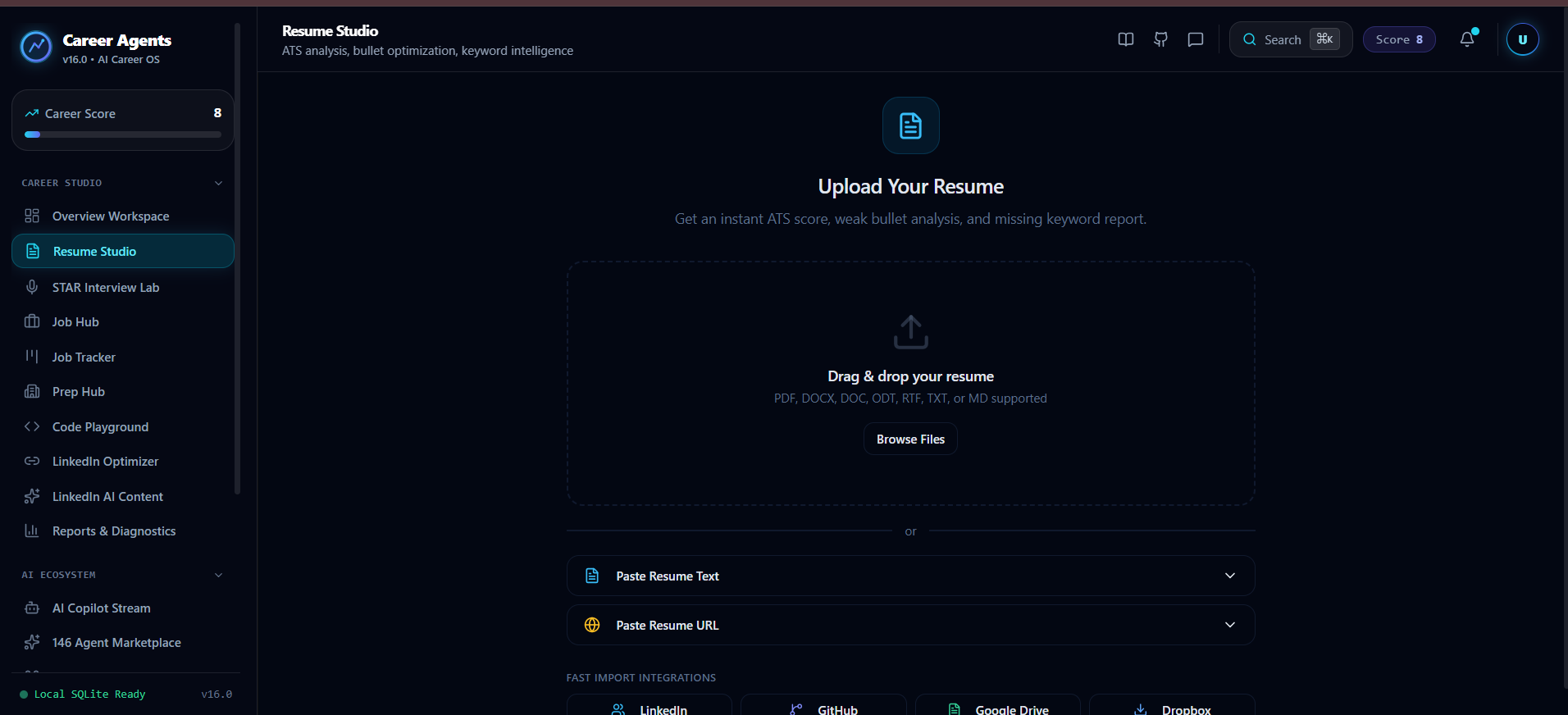Open the chat feedback icon in header
1568x715 pixels.
click(x=1196, y=39)
